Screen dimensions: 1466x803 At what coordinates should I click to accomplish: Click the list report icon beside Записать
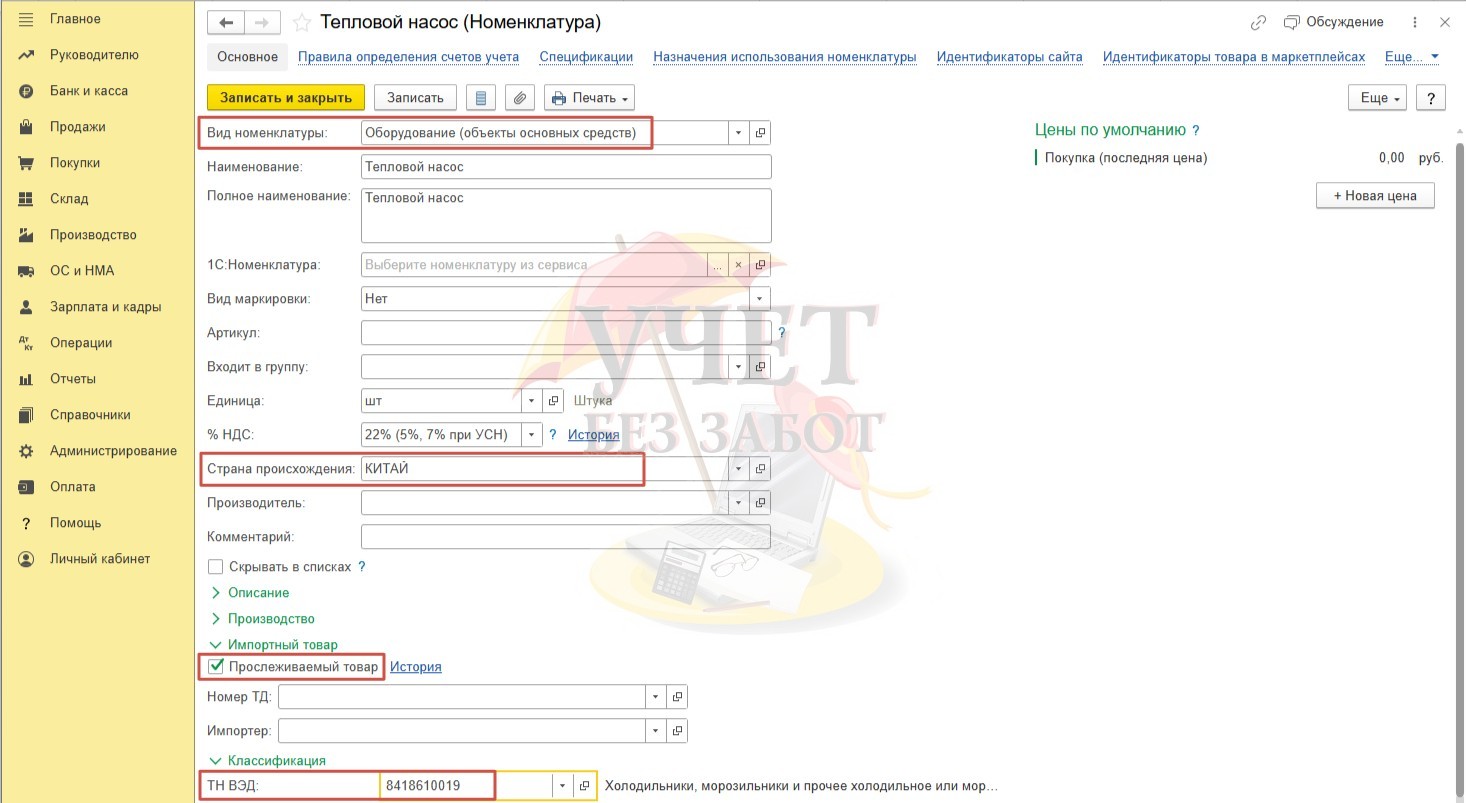pyautogui.click(x=481, y=98)
